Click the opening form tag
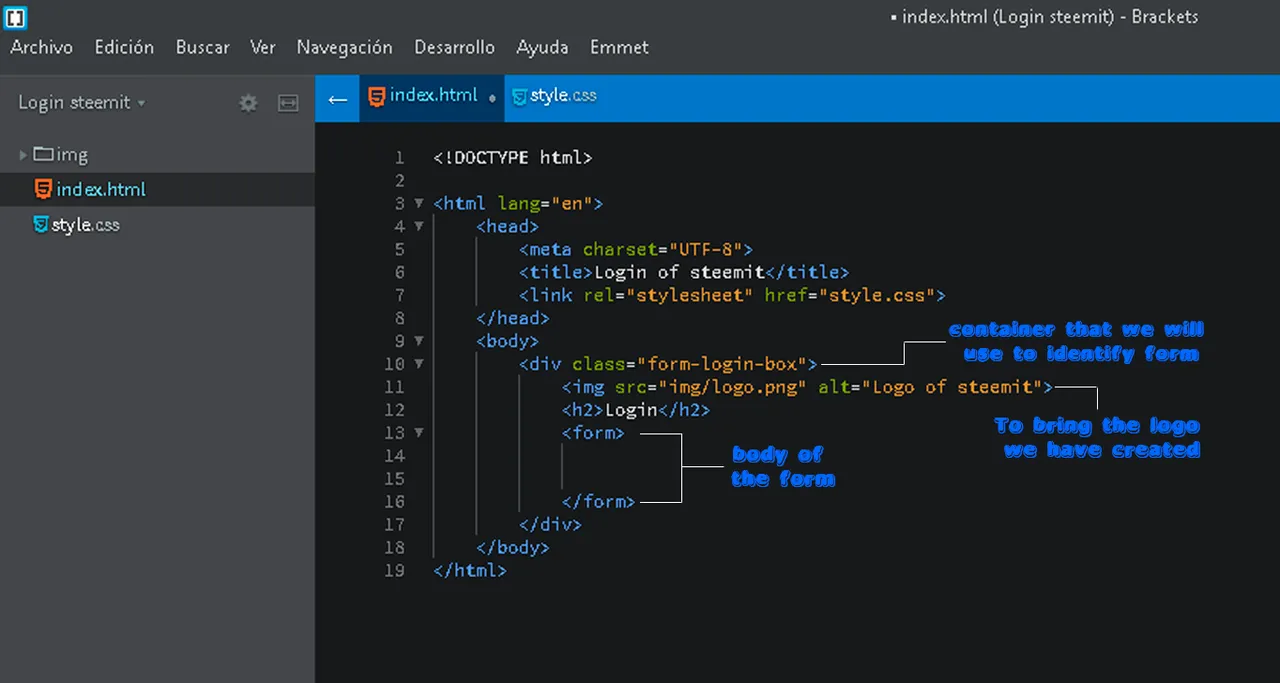Screen dimensions: 1280x683 [593, 433]
